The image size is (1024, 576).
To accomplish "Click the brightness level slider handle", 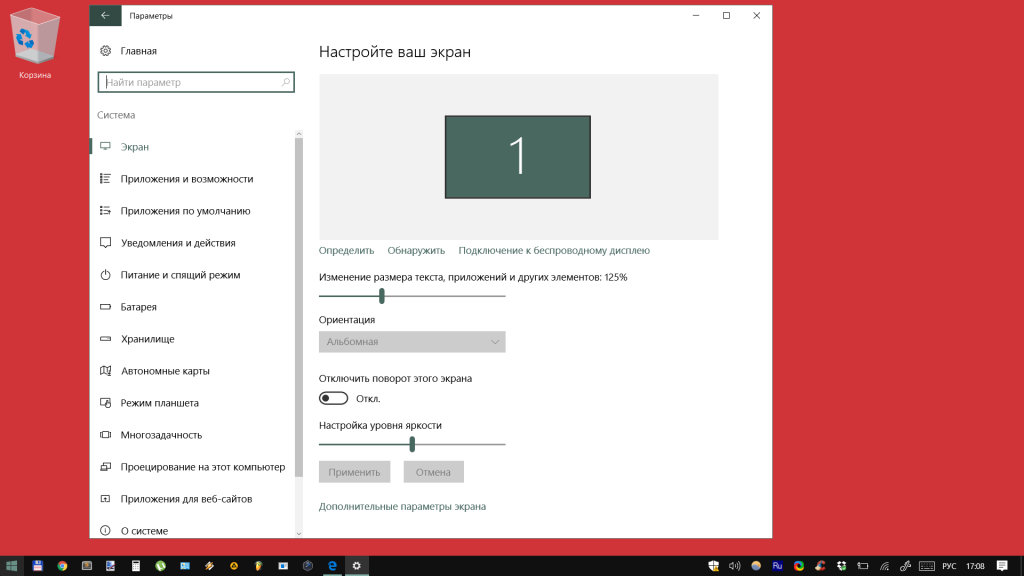I will tap(412, 444).
